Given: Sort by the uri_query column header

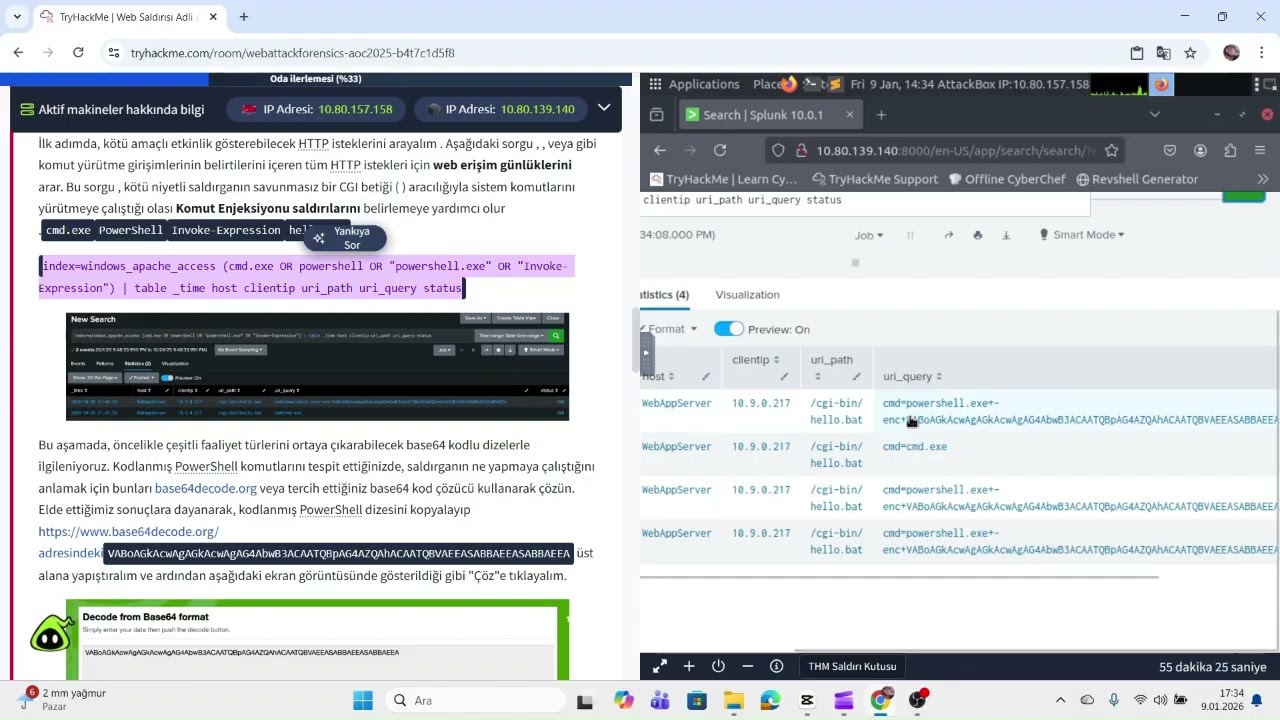Looking at the screenshot, I should (x=911, y=377).
